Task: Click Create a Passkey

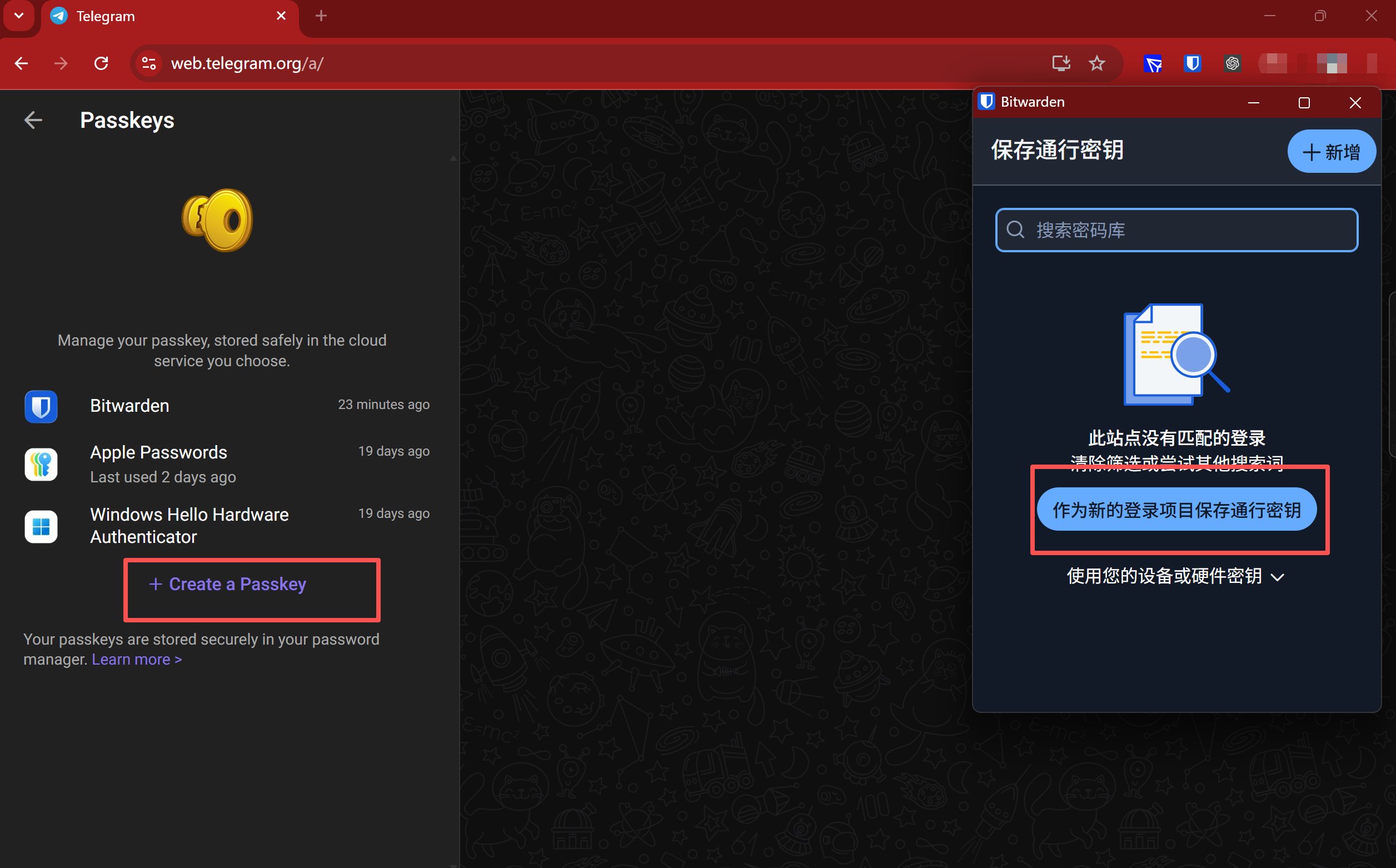Action: coord(228,585)
